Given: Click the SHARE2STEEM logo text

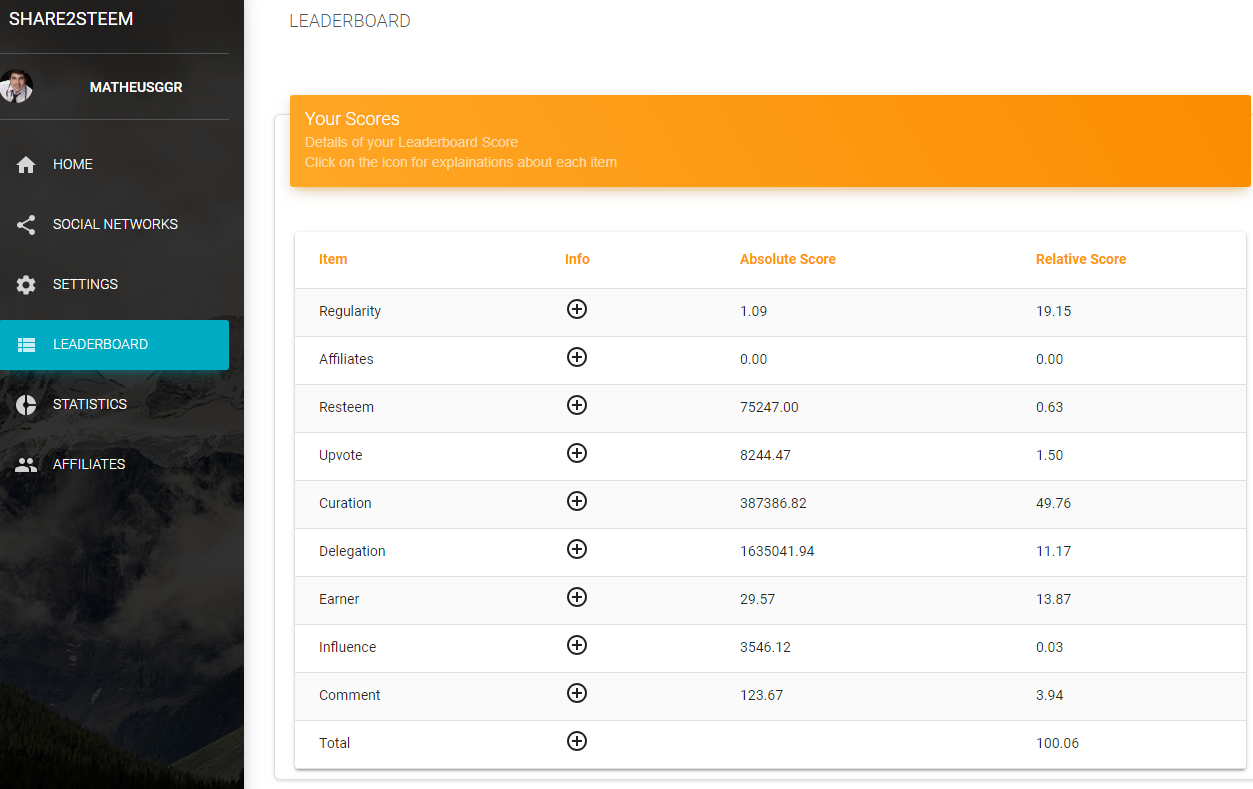Looking at the screenshot, I should (x=71, y=19).
